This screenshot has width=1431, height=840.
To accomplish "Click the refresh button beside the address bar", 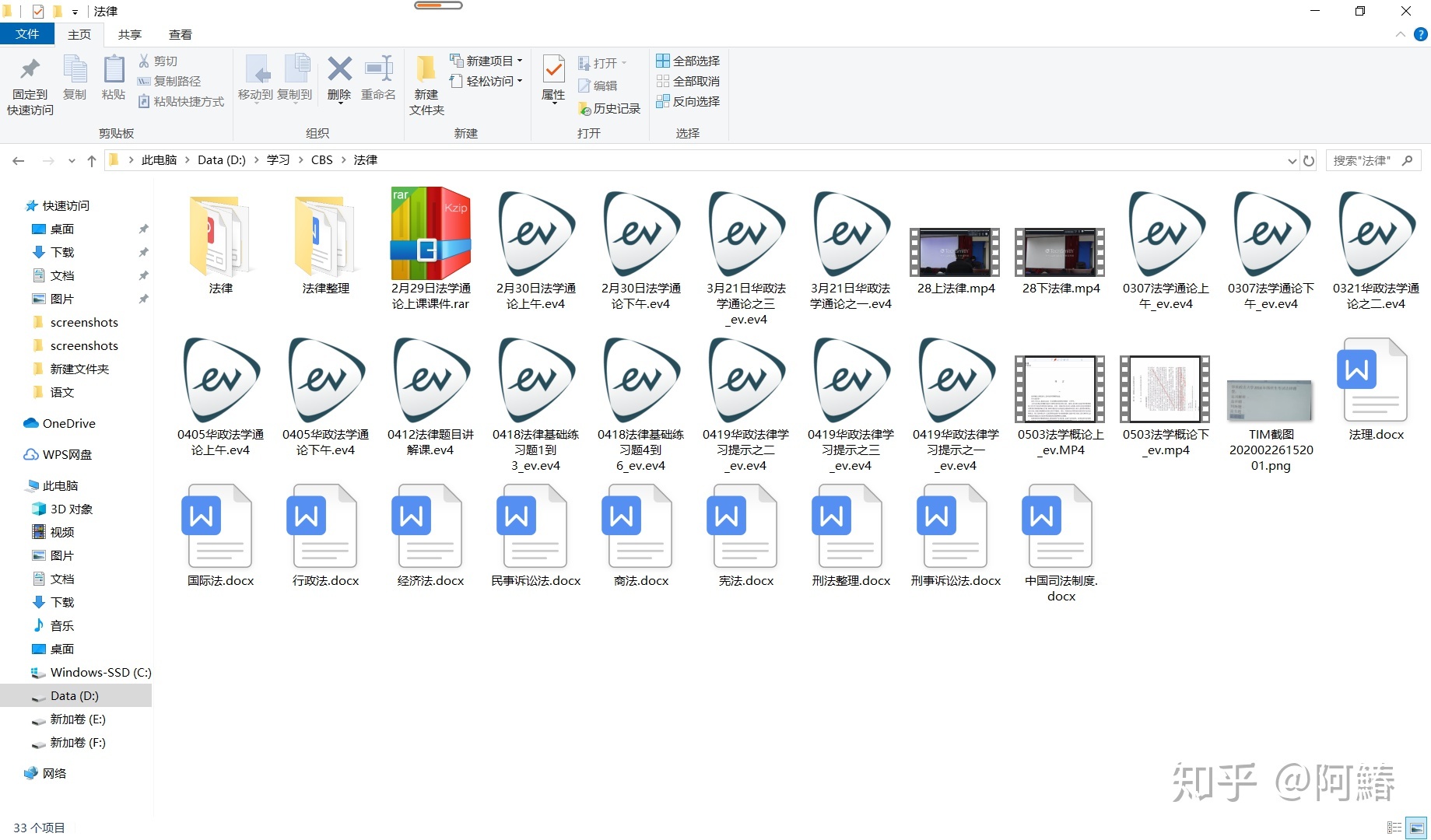I will click(1309, 160).
